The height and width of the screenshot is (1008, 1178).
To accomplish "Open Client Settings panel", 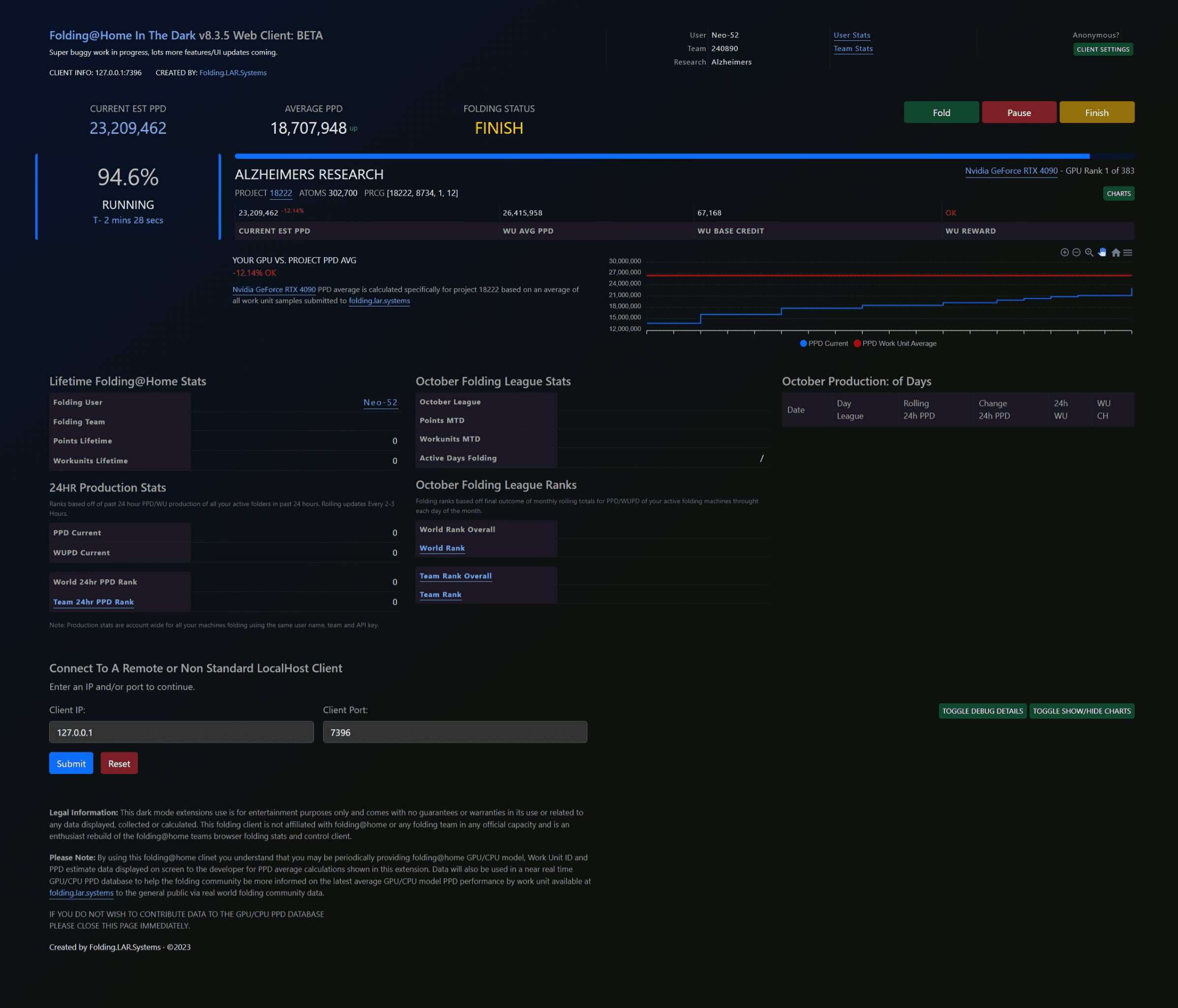I will tap(1102, 50).
